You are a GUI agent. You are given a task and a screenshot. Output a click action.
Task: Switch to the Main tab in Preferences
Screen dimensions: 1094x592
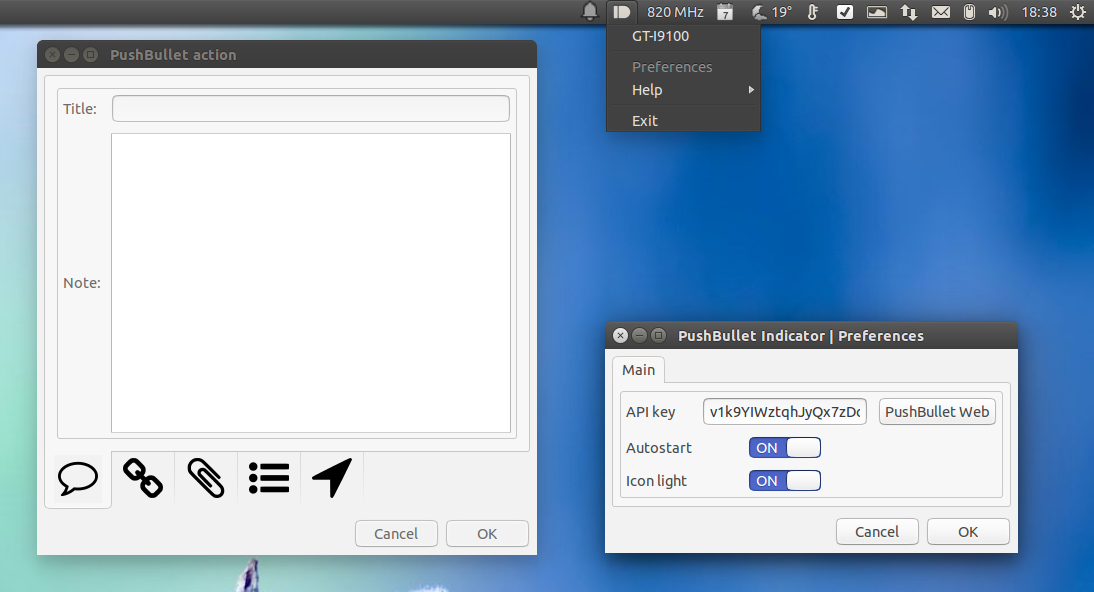[638, 370]
